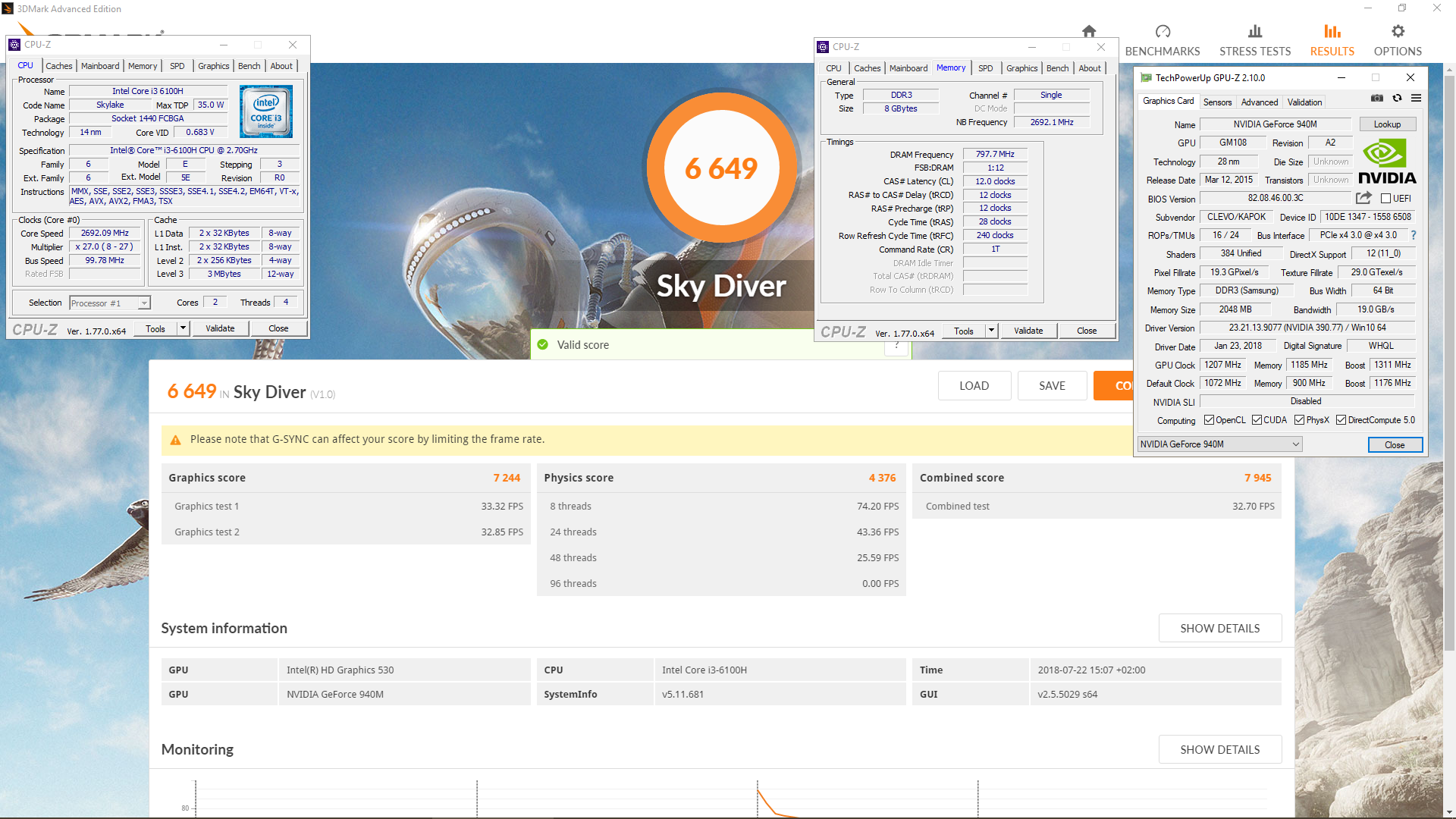
Task: Take a GPU-Z screenshot with camera icon
Action: tap(1377, 99)
